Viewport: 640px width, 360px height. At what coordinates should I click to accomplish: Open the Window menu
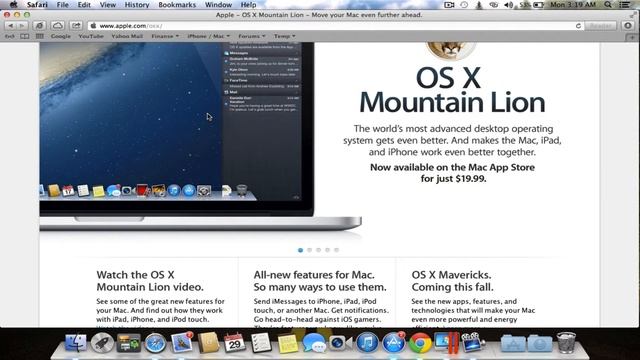point(218,5)
